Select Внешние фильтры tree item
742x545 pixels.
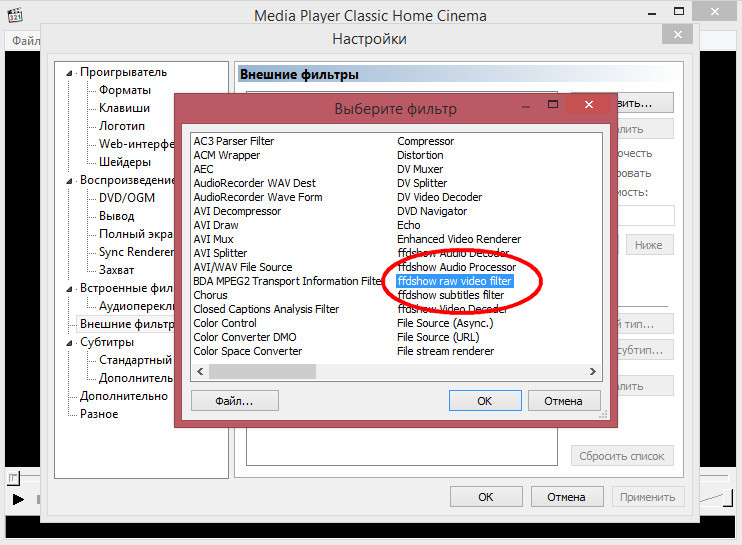click(x=127, y=324)
